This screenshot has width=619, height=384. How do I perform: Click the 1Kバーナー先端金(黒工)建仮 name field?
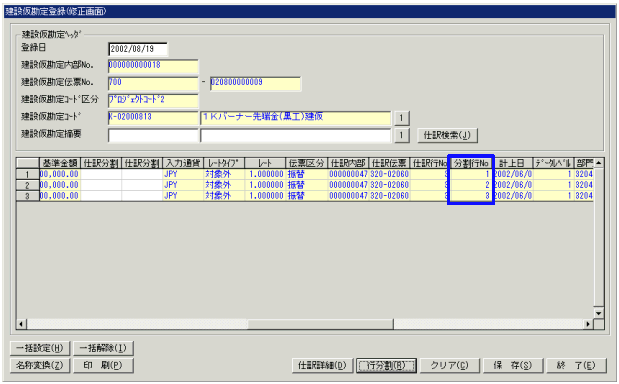(296, 118)
